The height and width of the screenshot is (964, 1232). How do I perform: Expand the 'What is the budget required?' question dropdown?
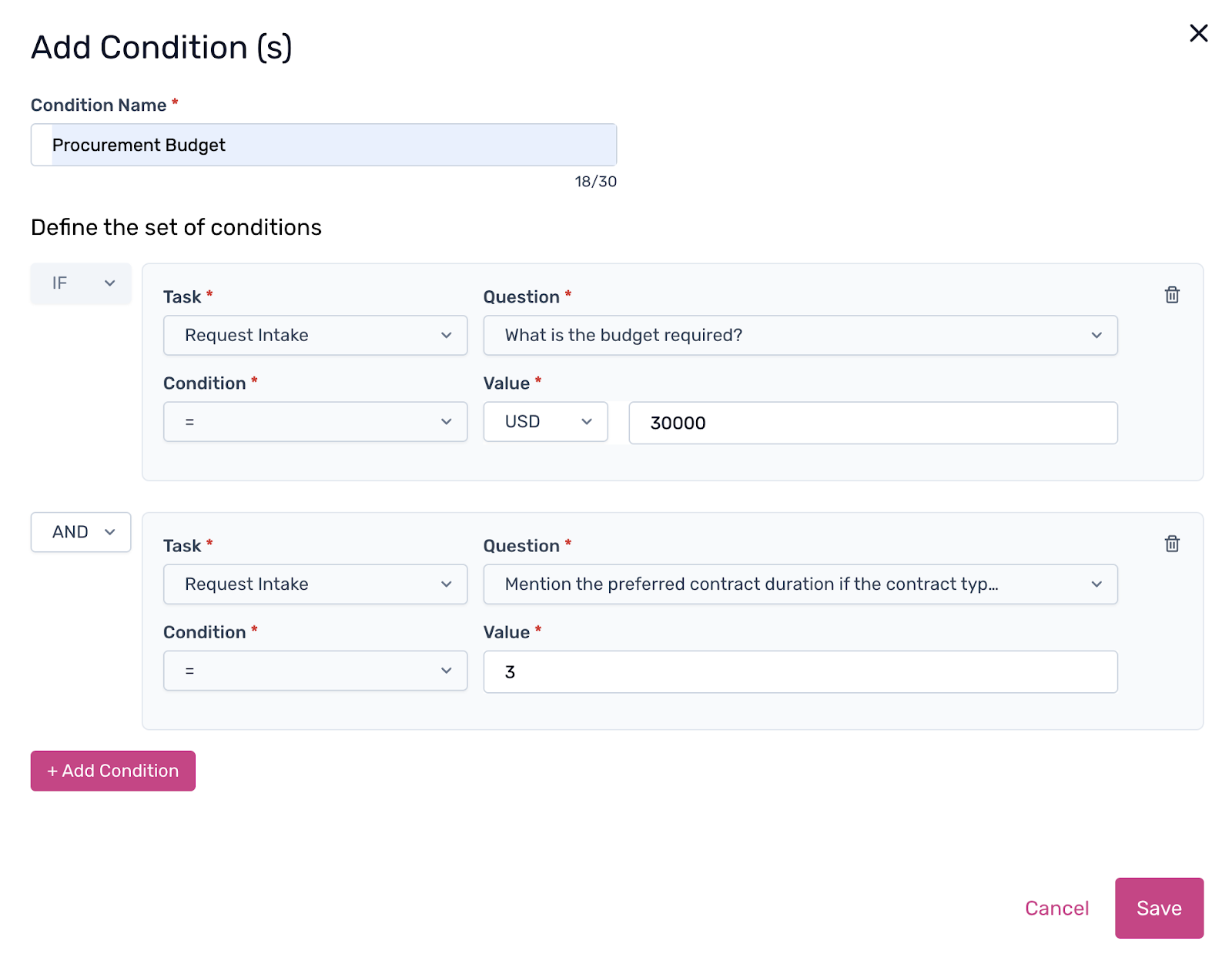(x=799, y=335)
